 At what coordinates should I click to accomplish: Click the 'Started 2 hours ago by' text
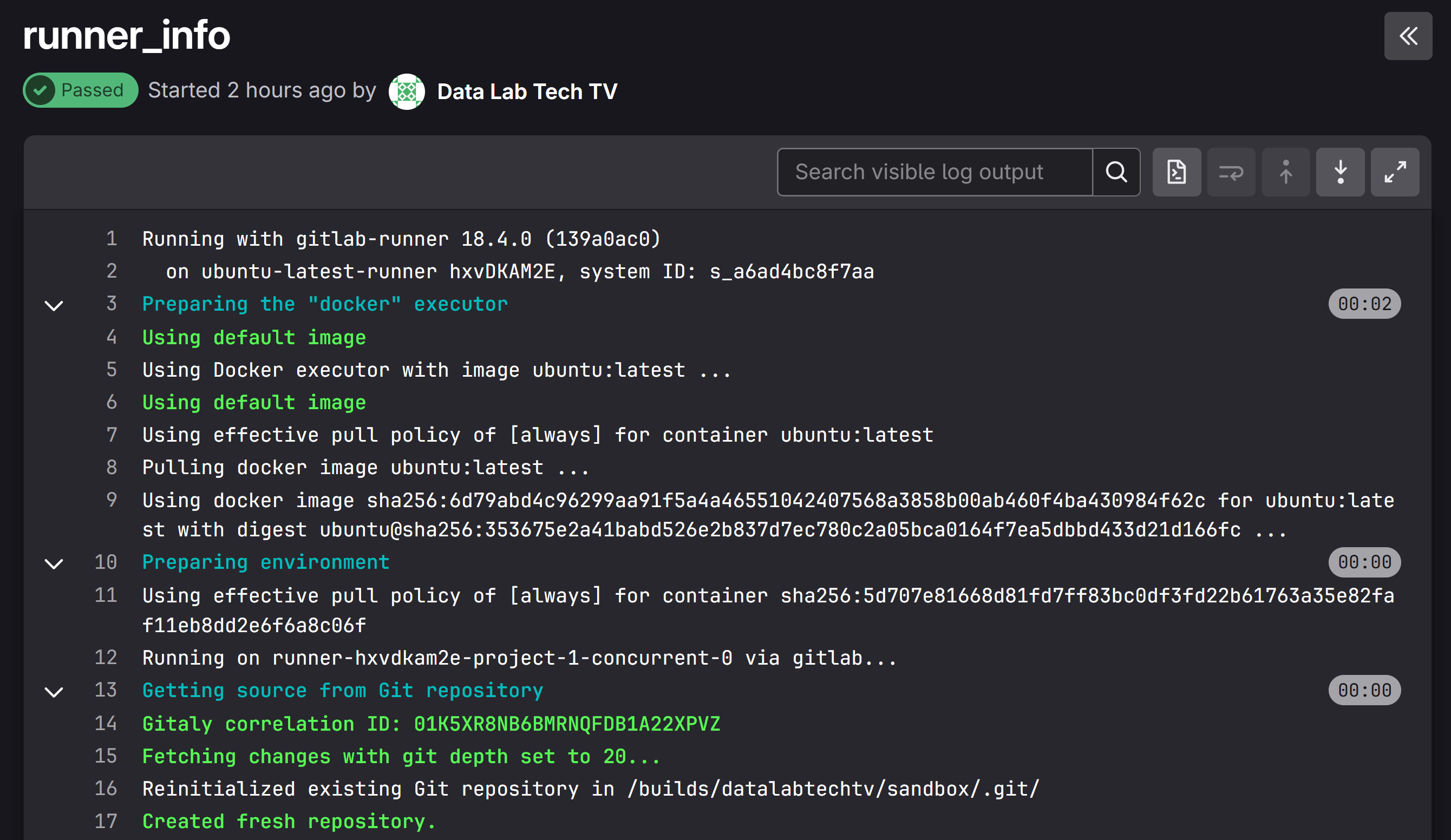(262, 90)
